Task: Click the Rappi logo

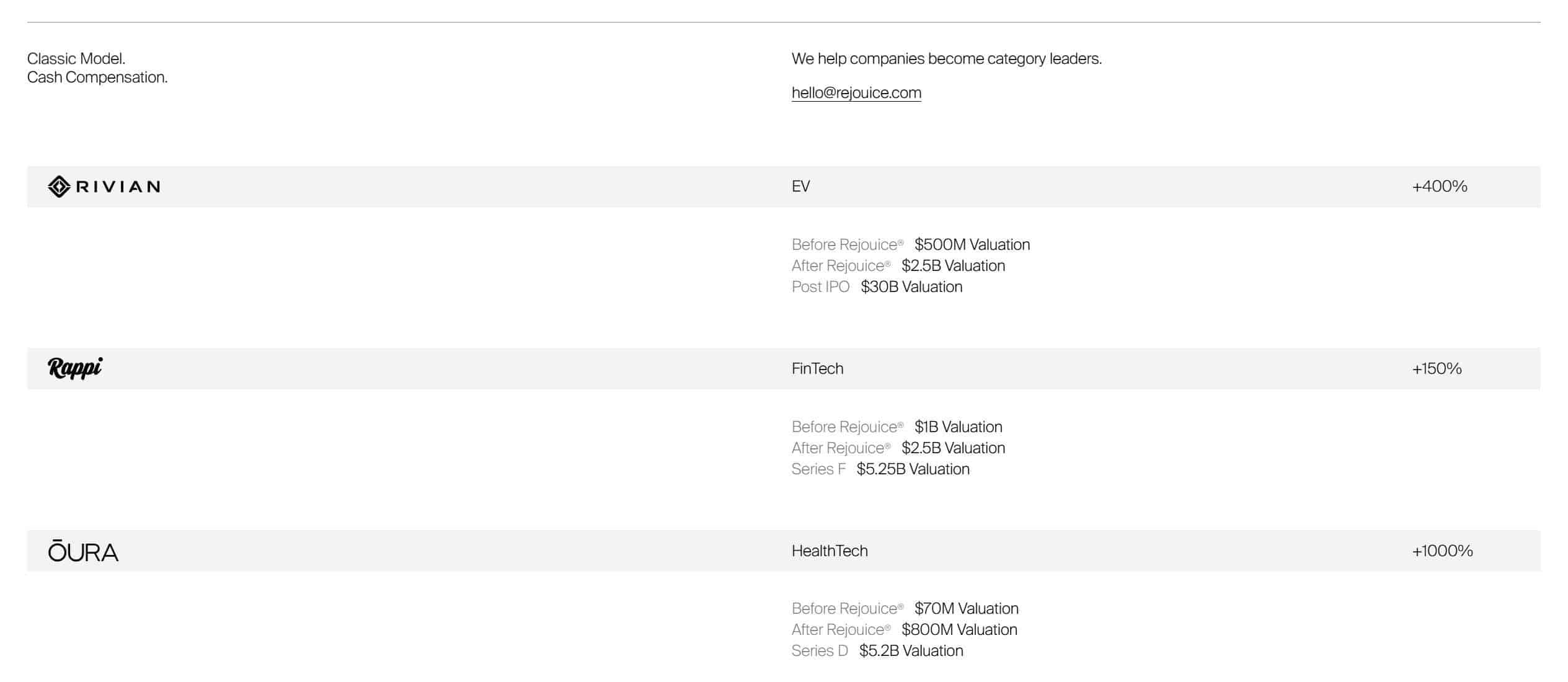Action: click(75, 368)
